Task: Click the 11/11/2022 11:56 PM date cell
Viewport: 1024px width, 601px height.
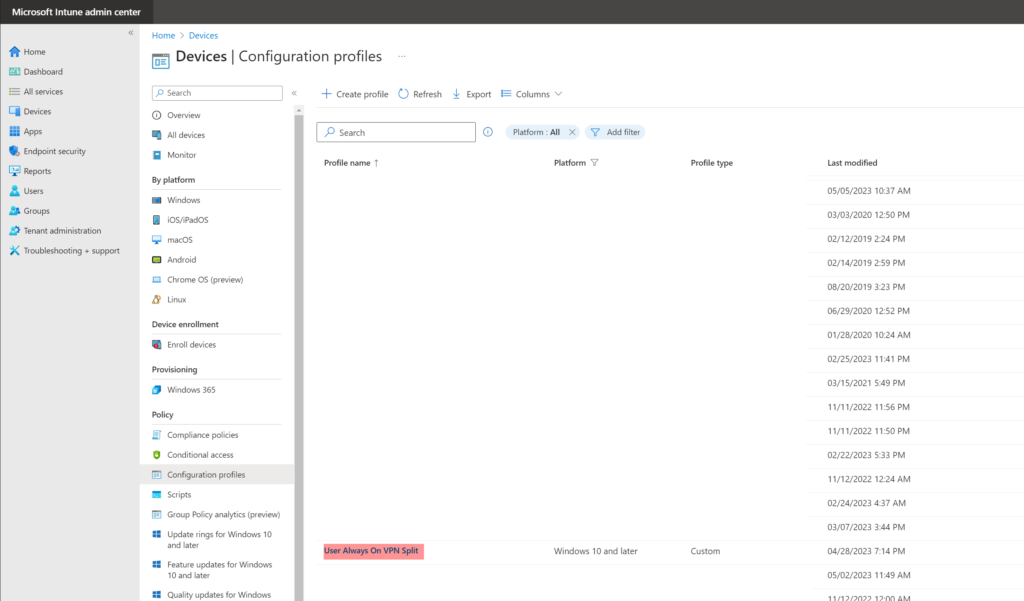Action: [869, 407]
